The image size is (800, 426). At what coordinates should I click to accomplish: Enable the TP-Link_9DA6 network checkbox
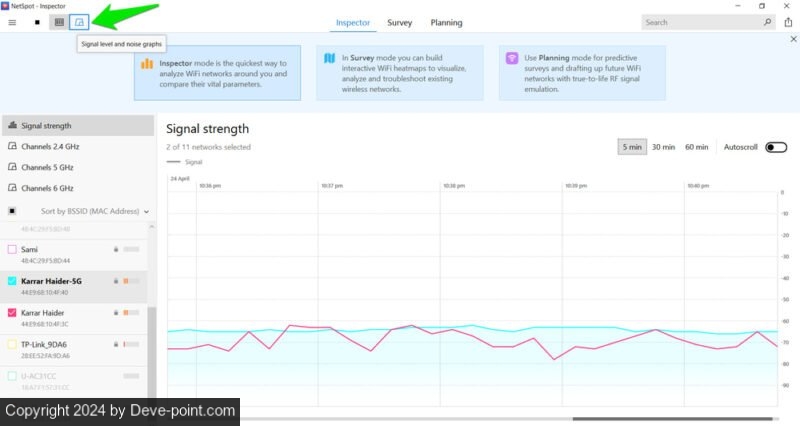click(x=12, y=344)
